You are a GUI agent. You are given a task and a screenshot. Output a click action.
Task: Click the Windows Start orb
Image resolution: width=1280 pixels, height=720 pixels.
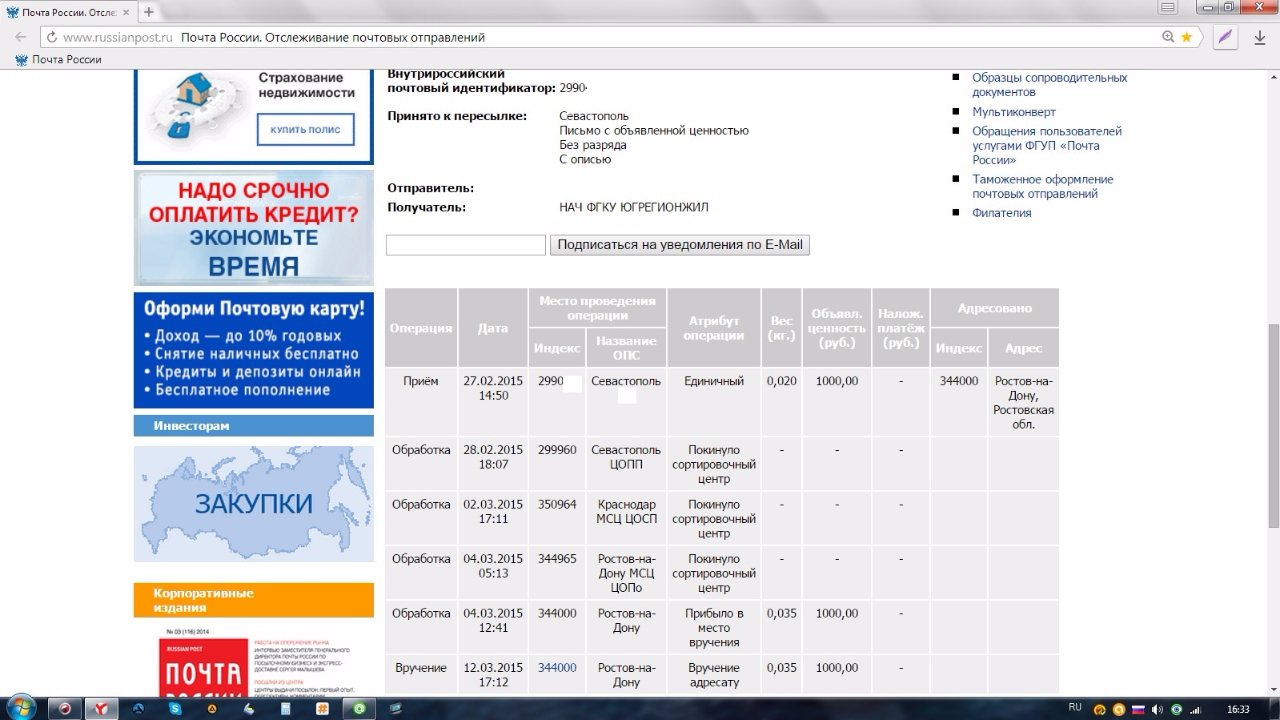point(20,707)
